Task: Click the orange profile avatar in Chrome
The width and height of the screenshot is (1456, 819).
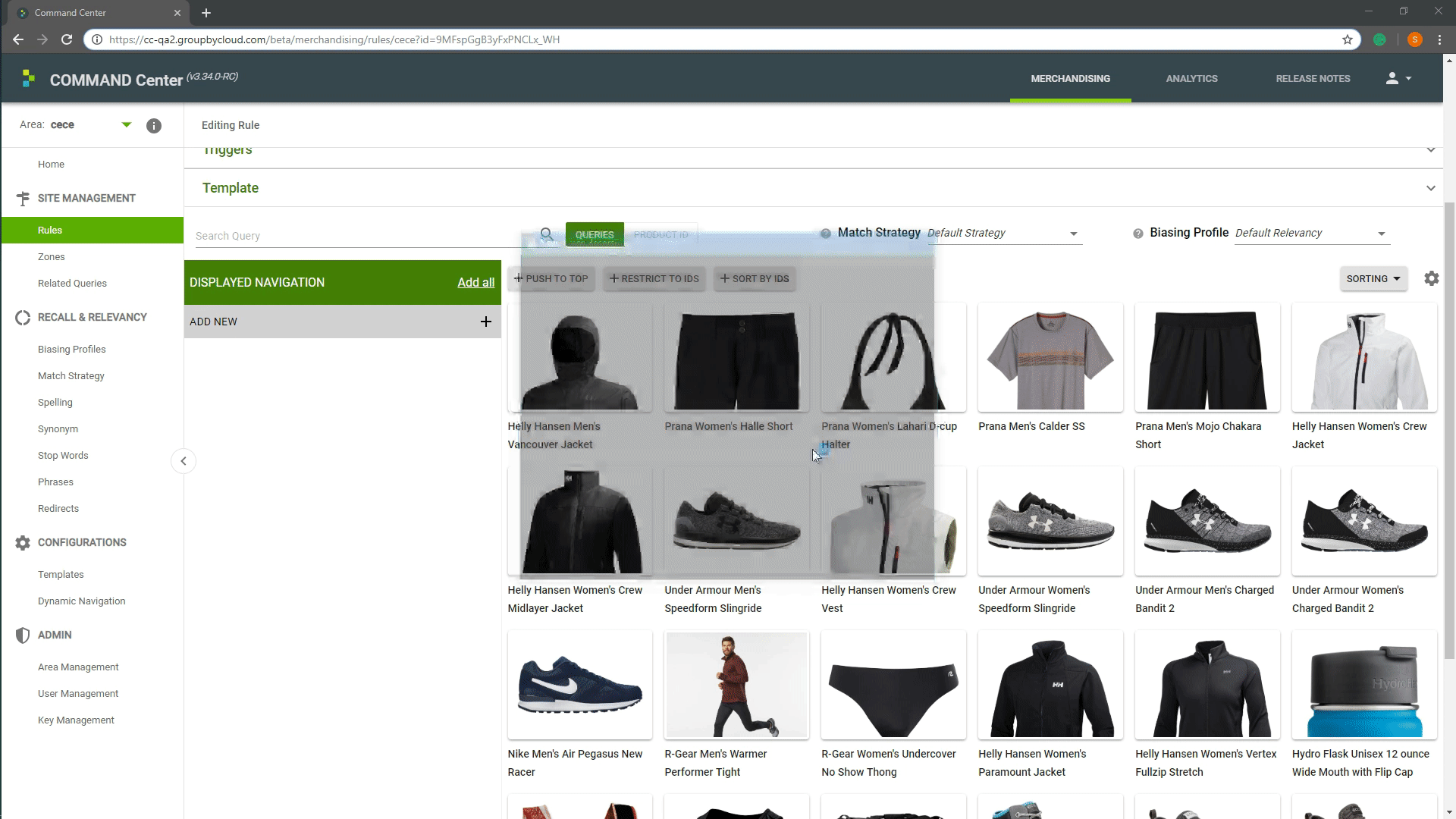Action: tap(1414, 39)
